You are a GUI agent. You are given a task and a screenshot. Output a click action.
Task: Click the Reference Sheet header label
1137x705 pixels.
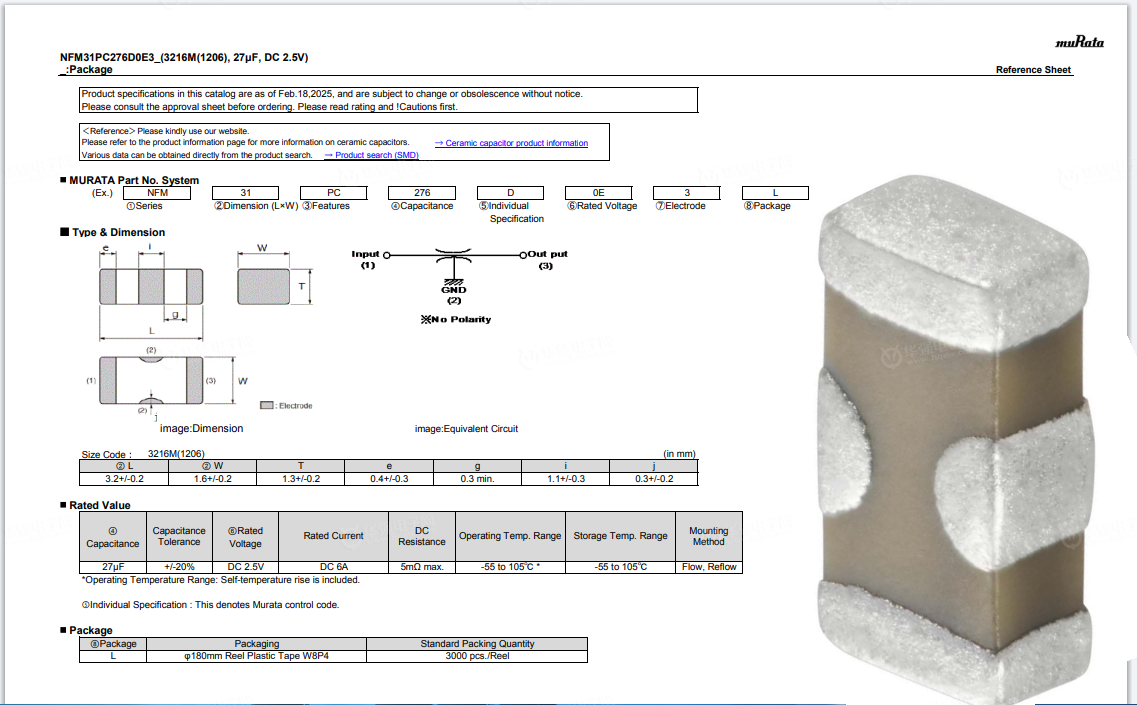tap(1033, 70)
